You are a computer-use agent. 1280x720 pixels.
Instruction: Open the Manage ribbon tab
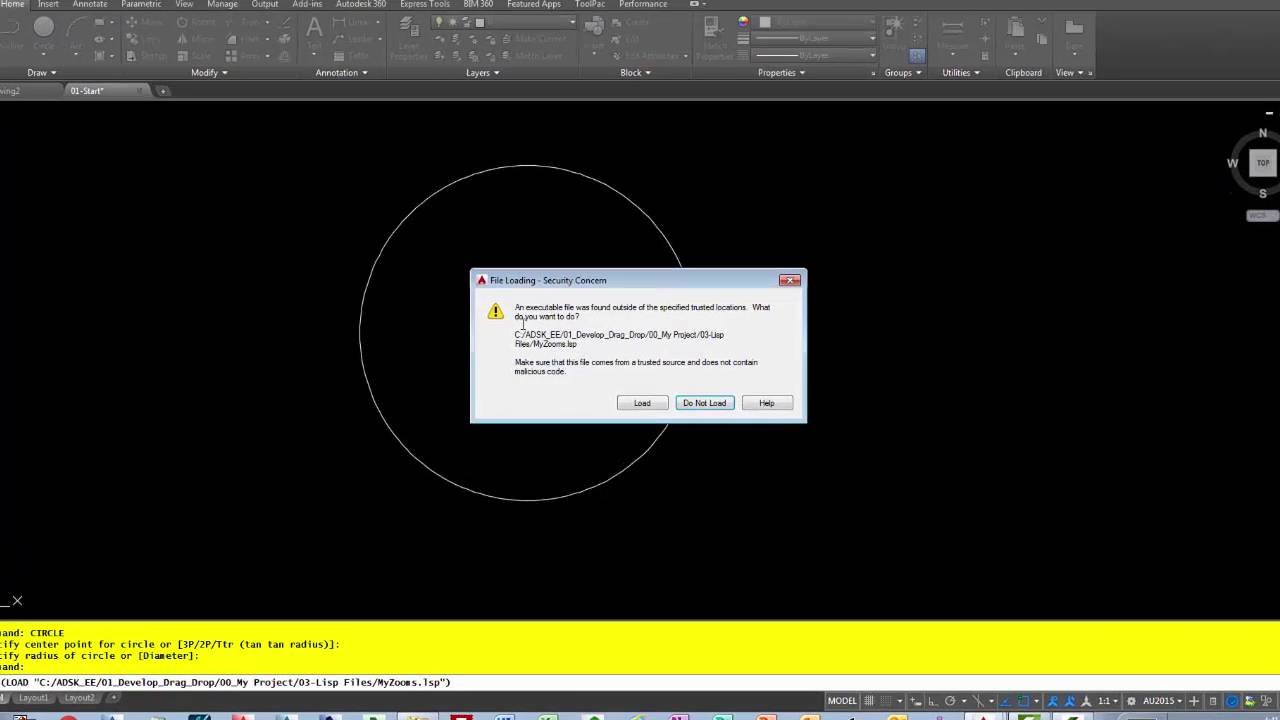coord(223,4)
